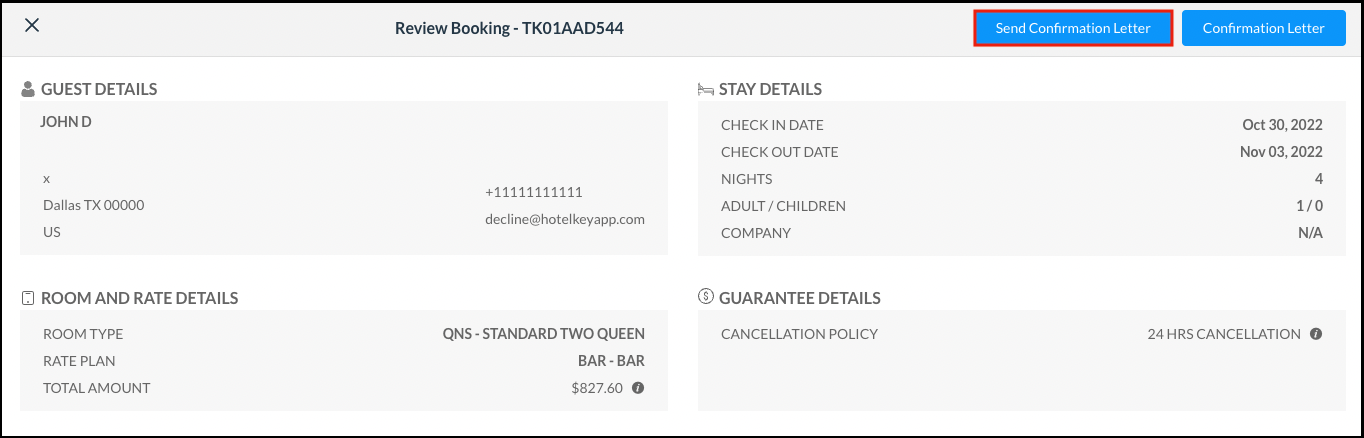Click the Review Booking - TK01AAD544 title
This screenshot has width=1364, height=438.
(509, 28)
